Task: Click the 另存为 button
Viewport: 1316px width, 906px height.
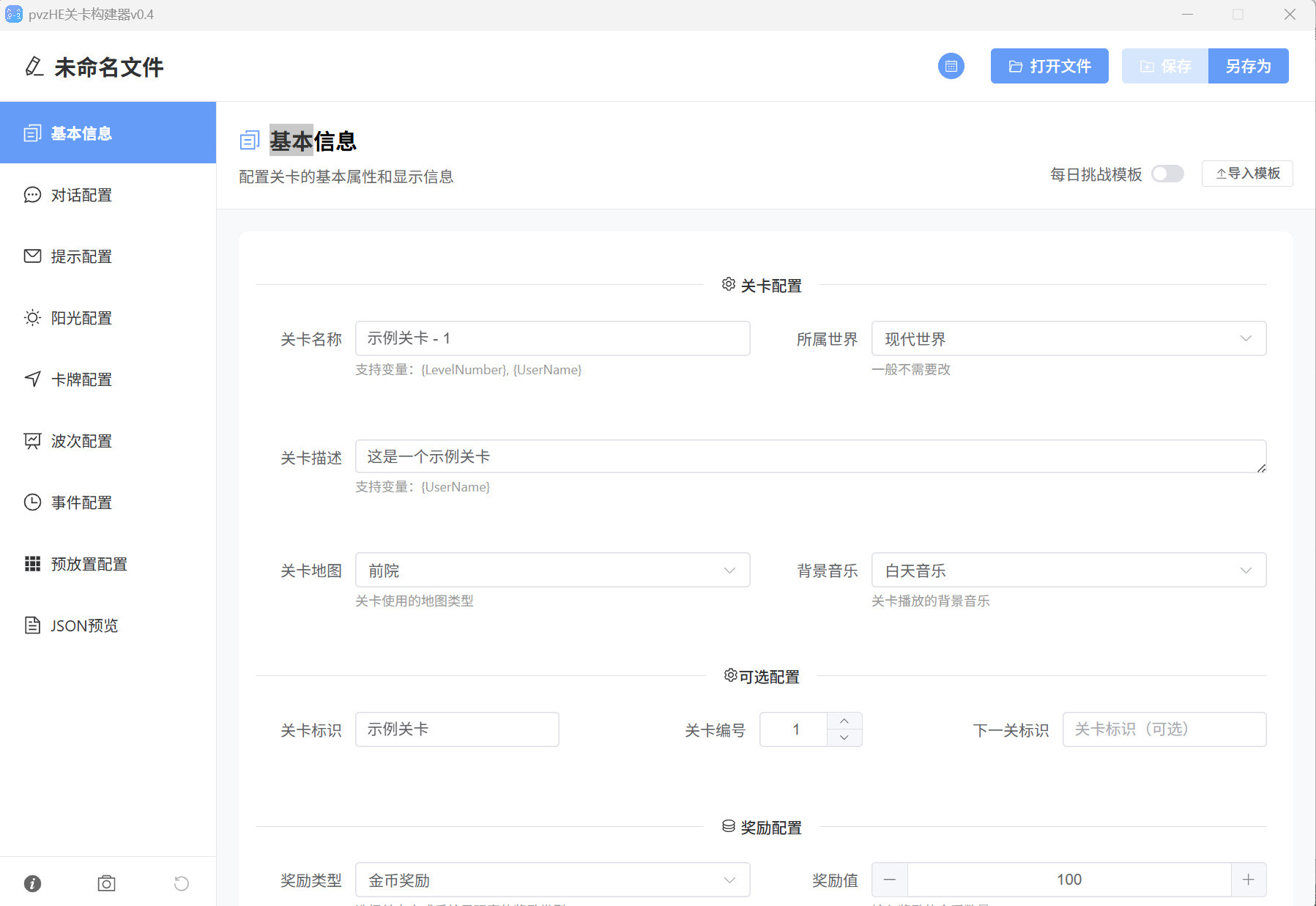Action: 1248,66
